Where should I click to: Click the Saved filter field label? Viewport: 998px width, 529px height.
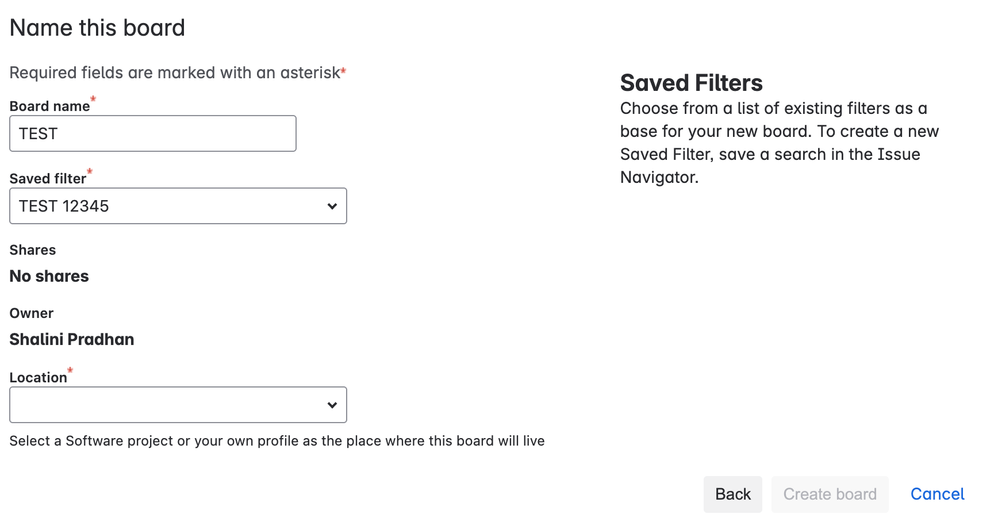[47, 179]
